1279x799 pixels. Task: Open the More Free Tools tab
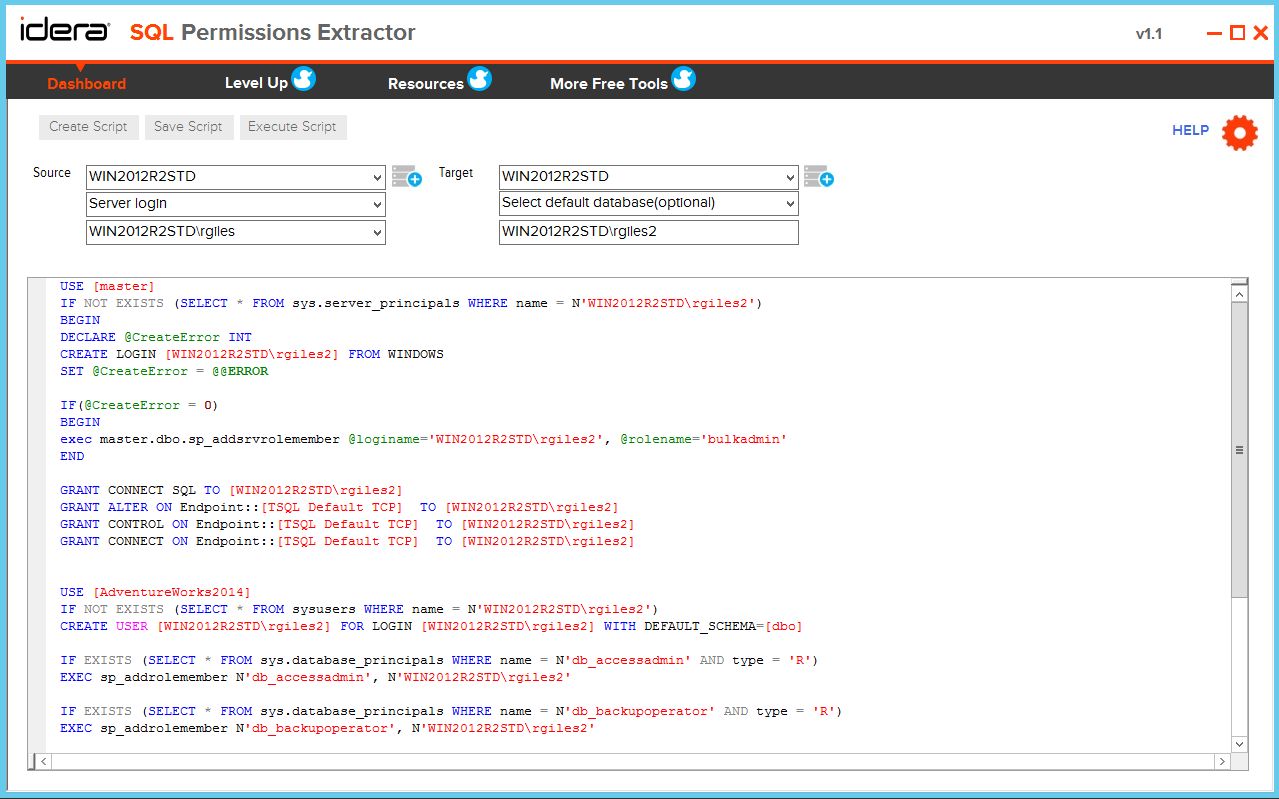tap(609, 84)
